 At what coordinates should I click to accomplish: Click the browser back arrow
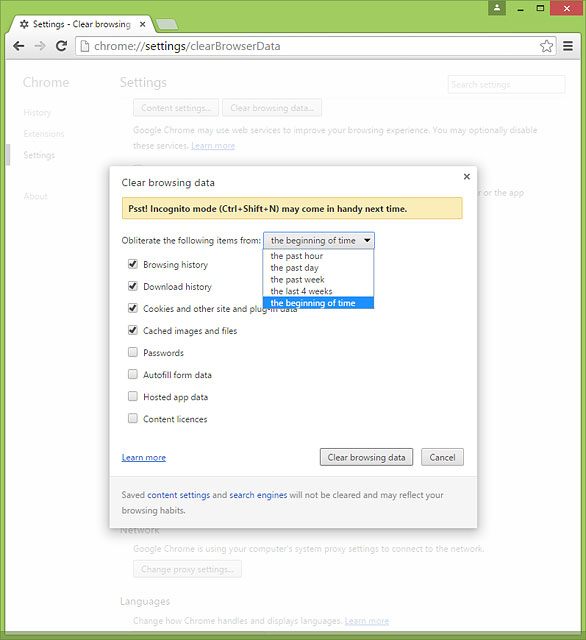tap(19, 46)
